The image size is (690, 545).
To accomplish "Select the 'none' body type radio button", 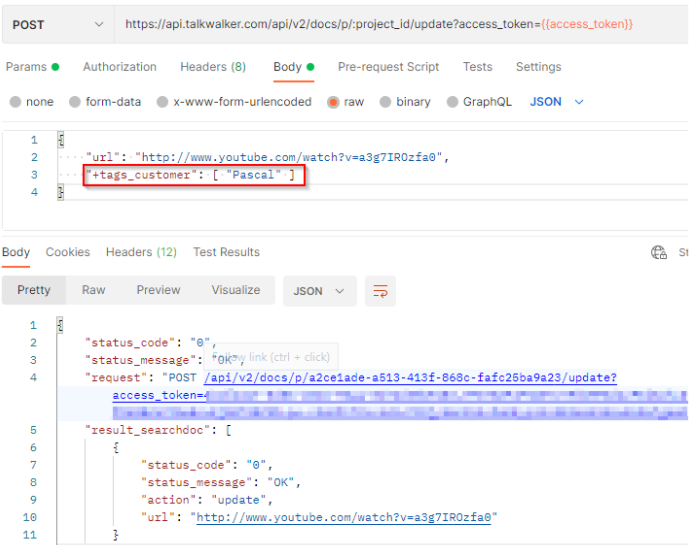I will tap(15, 102).
